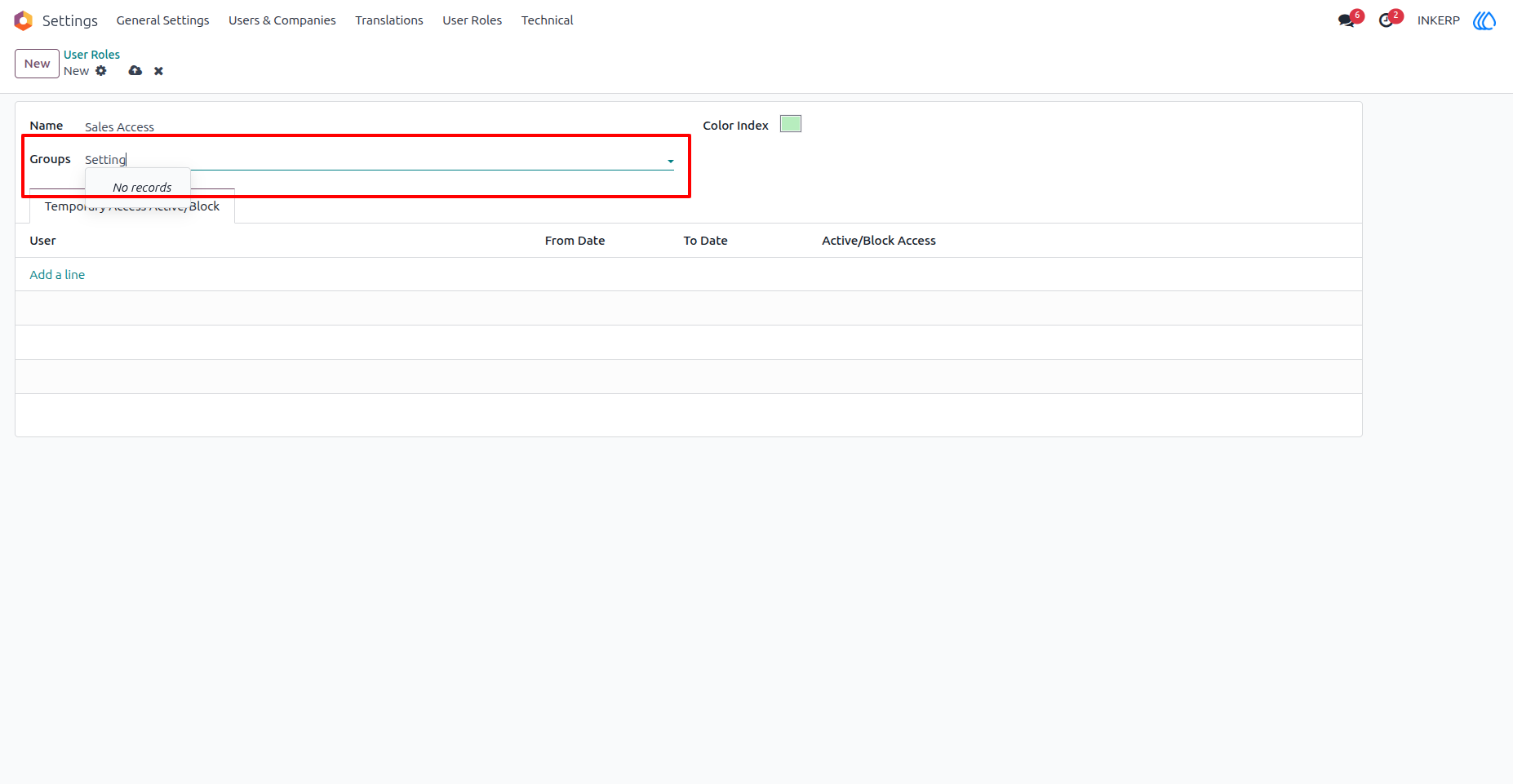1513x784 pixels.
Task: Click Add a line link
Action: point(57,275)
